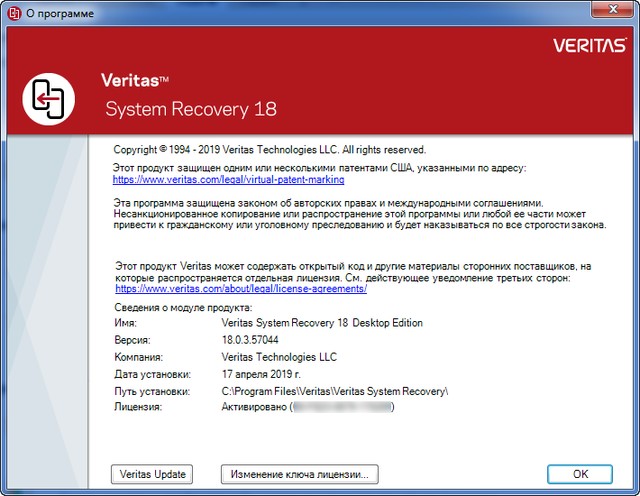Click the Изменение ключа лицензии button
The width and height of the screenshot is (640, 496).
click(x=299, y=474)
